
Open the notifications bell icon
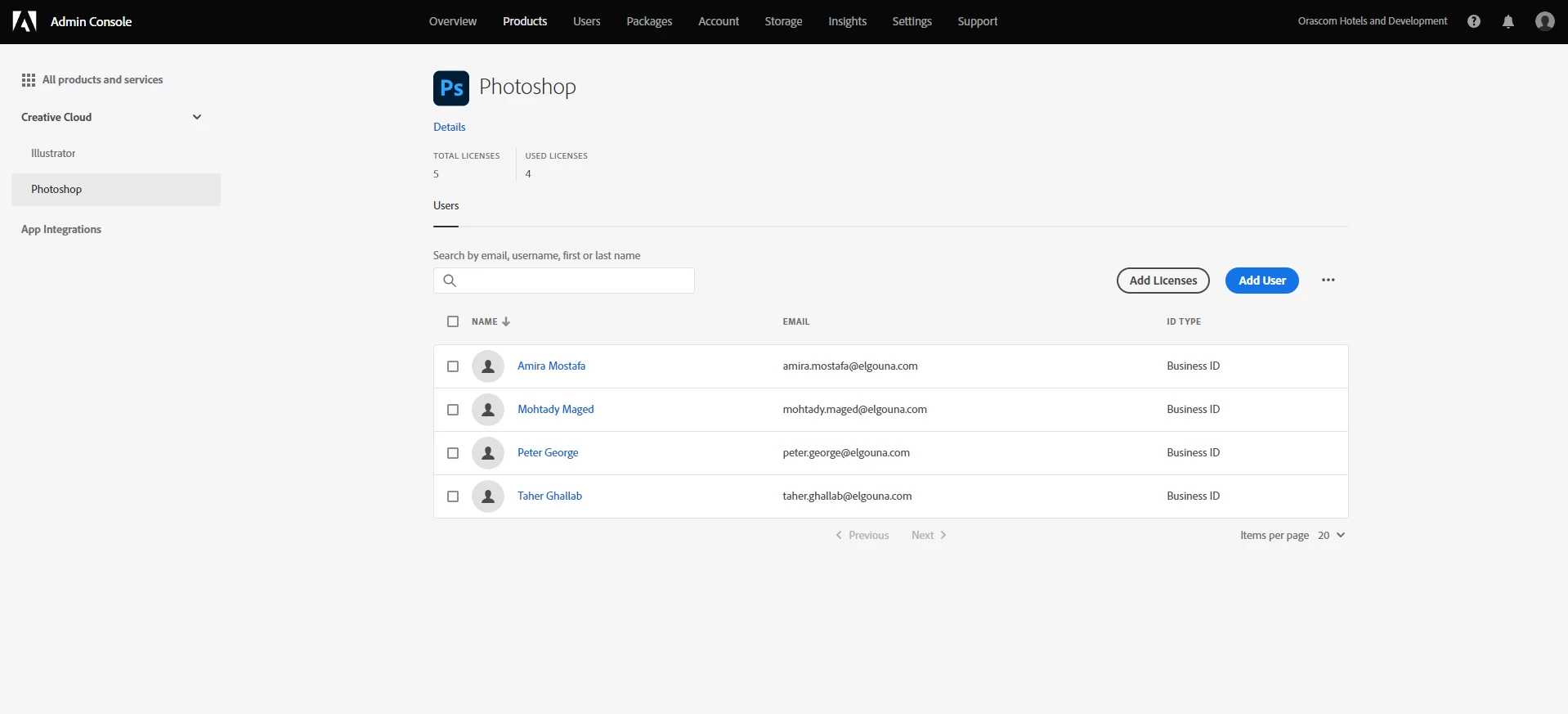pos(1508,21)
